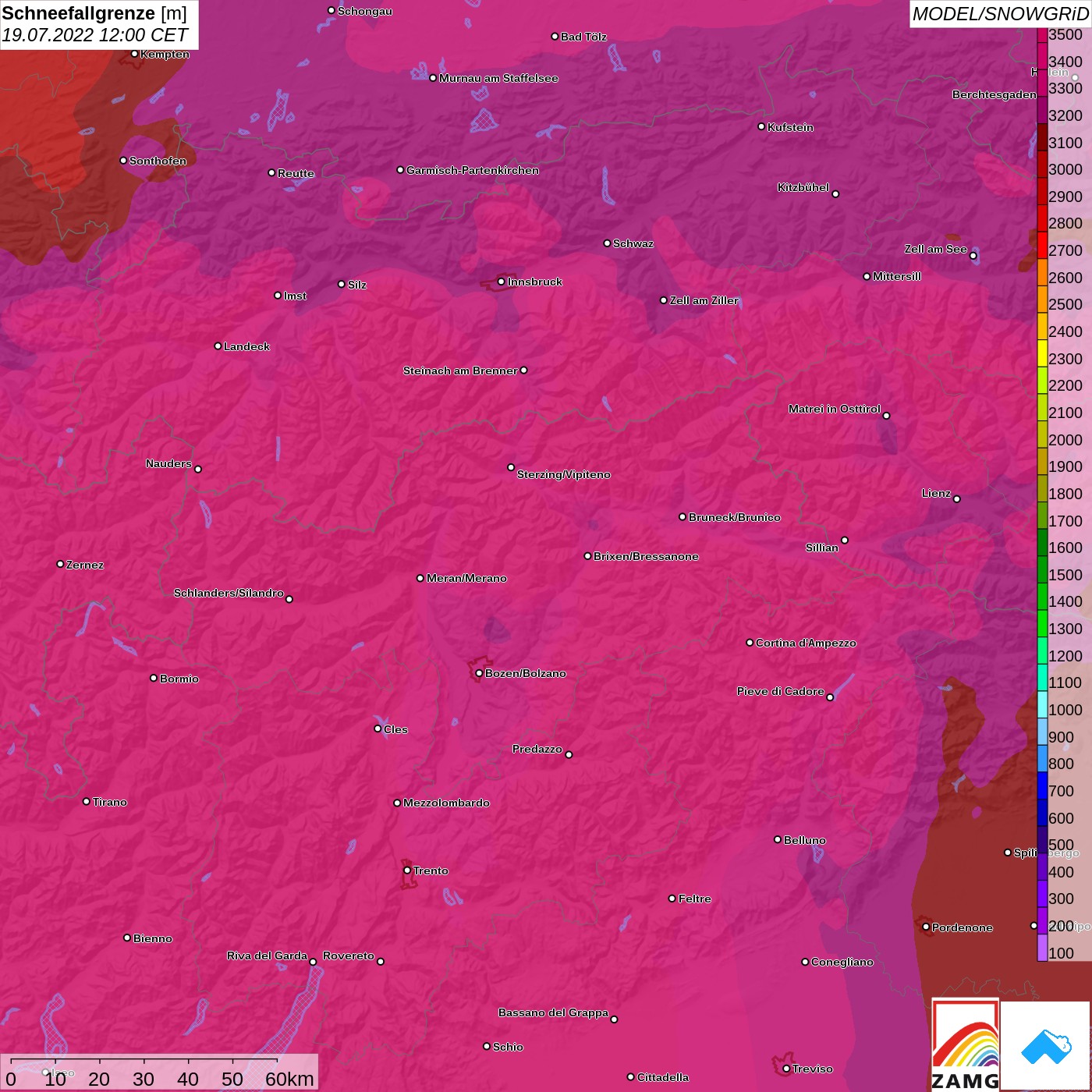Click the Kufstein location dot
Screen dimensions: 1092x1092
761,126
